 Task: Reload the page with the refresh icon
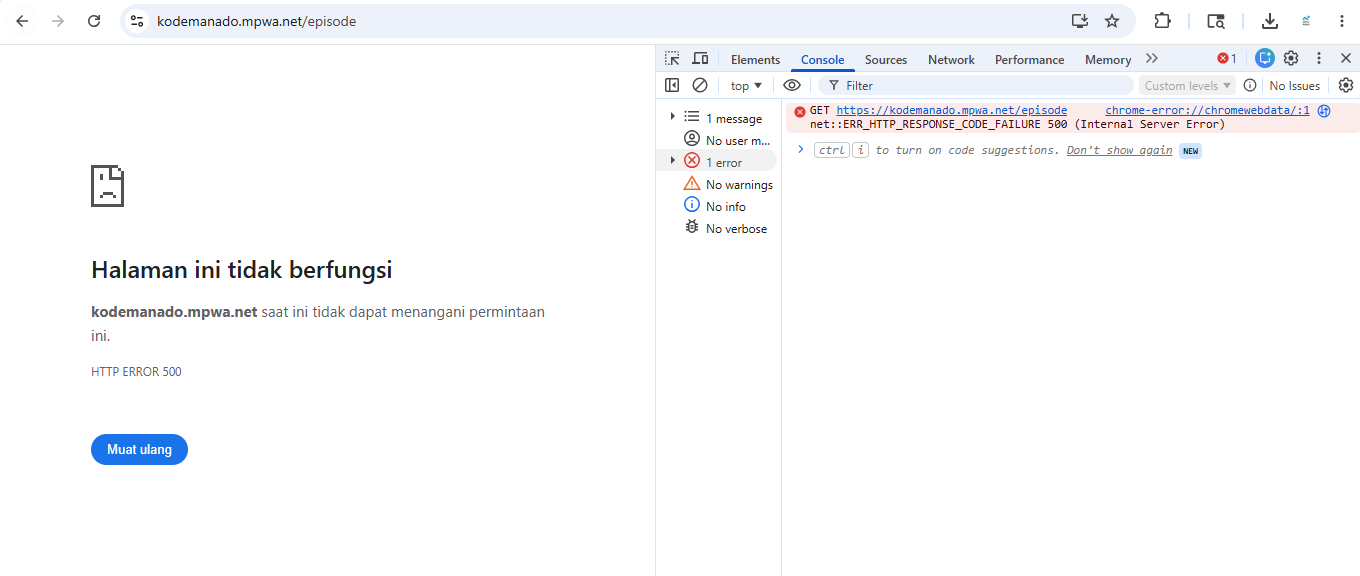pos(94,21)
